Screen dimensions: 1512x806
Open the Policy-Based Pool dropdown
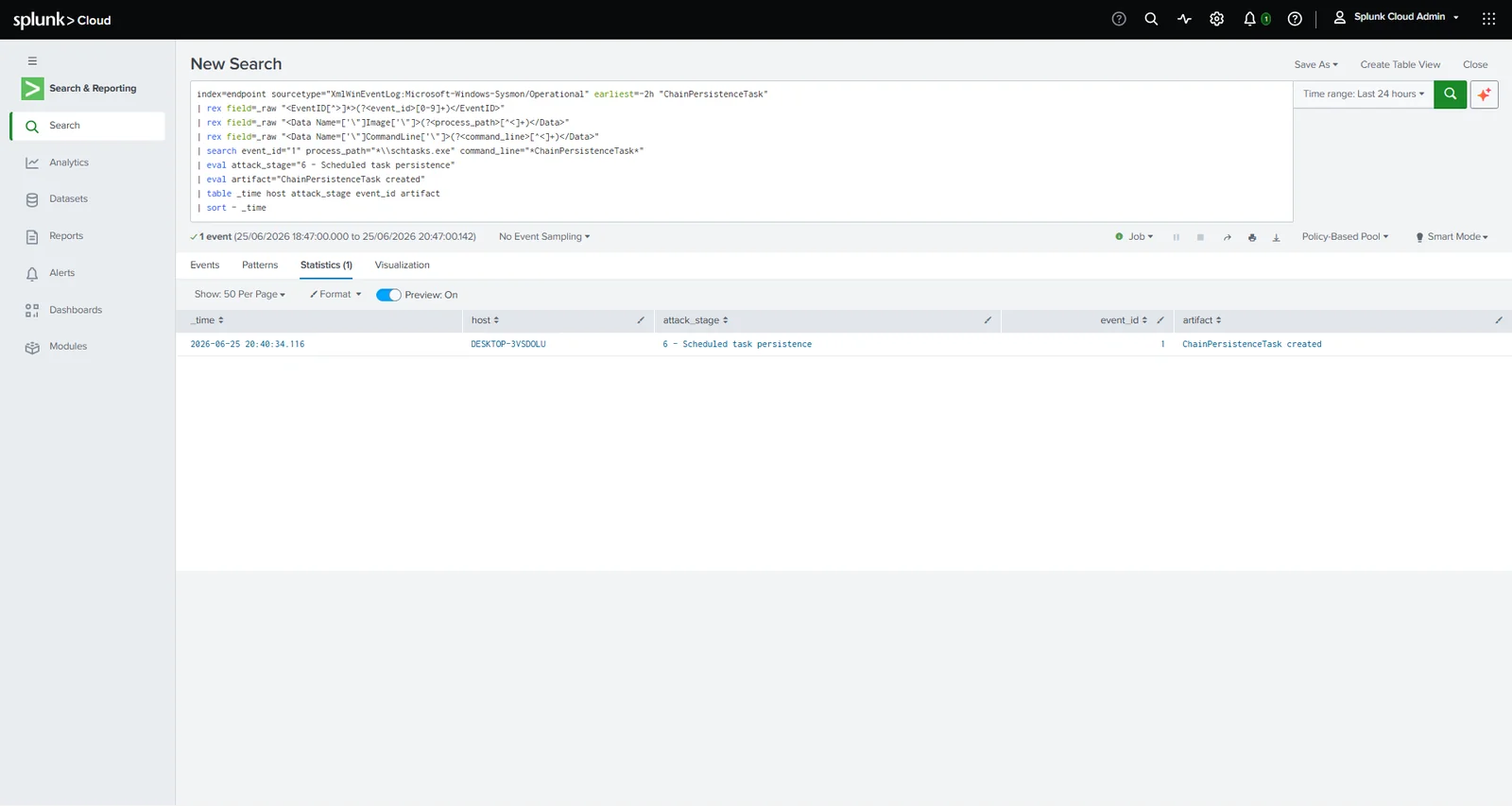click(1345, 237)
